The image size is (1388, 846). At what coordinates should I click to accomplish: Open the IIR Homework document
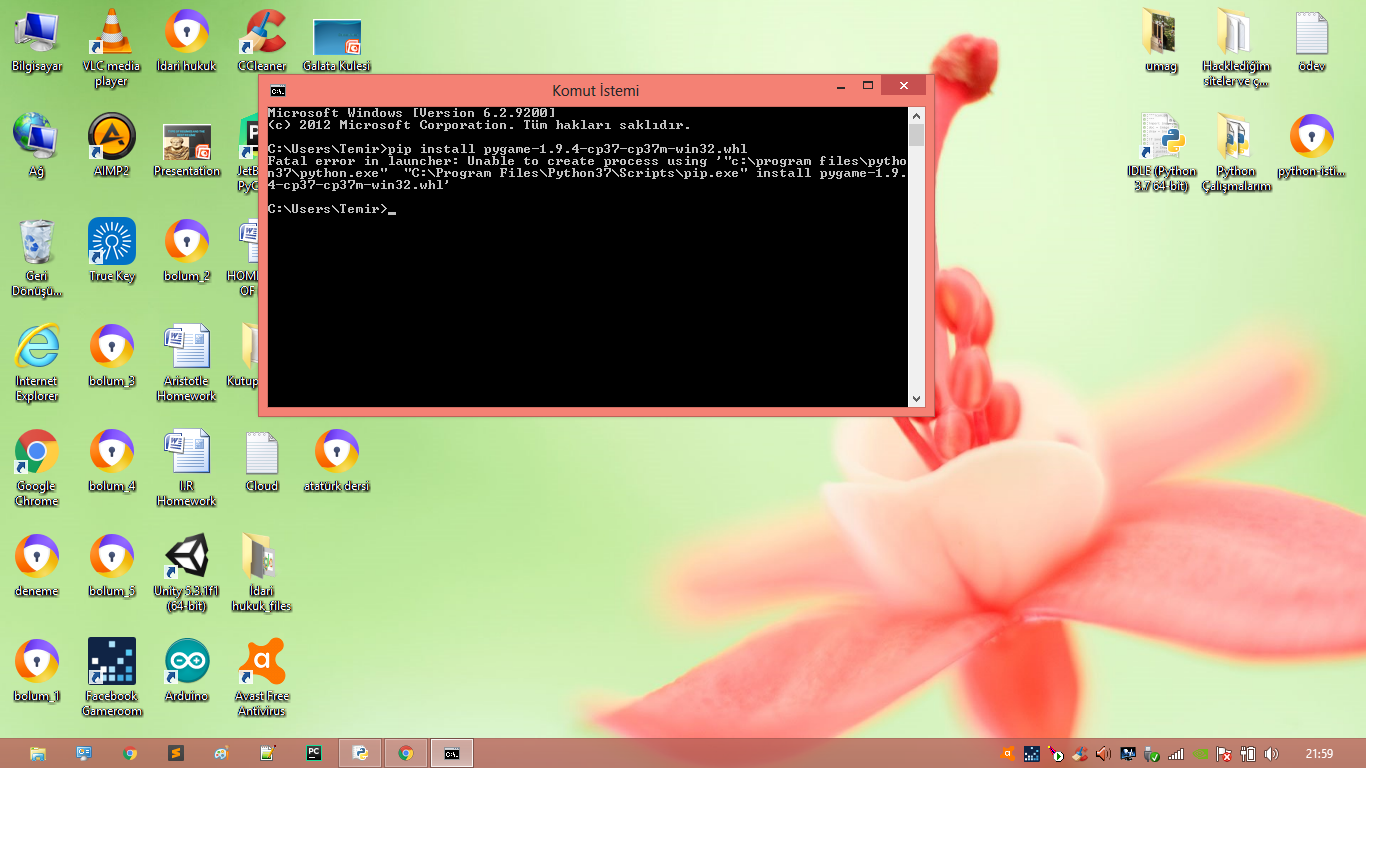186,467
